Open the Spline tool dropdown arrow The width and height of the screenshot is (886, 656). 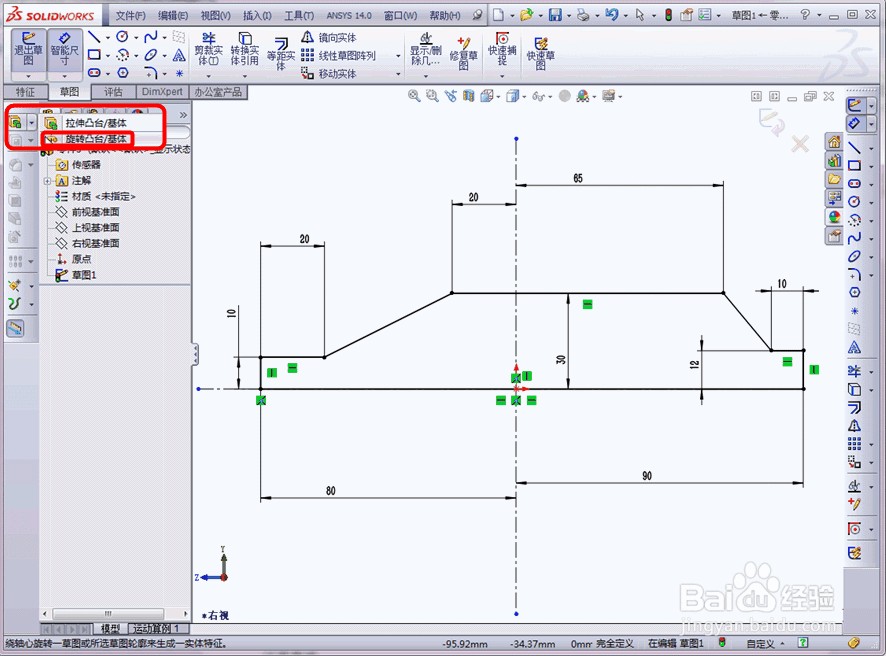click(164, 38)
